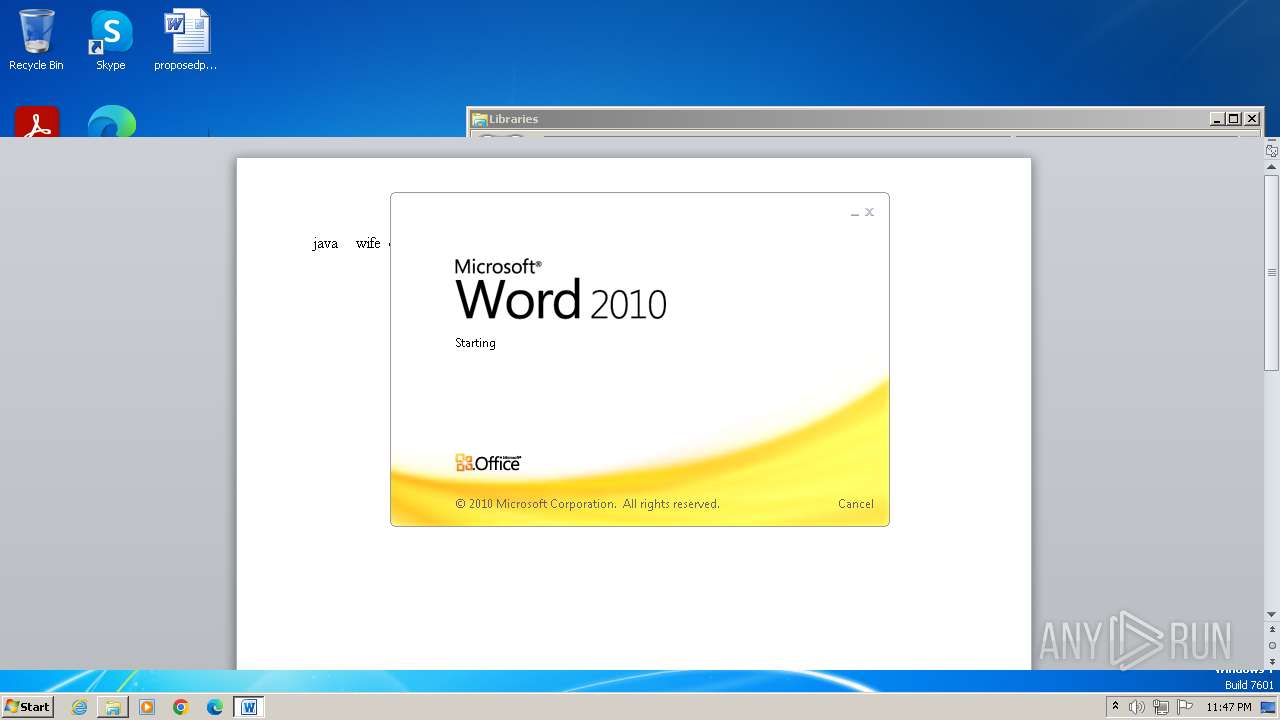
Task: Click the word 'wife' in the document
Action: 368,244
